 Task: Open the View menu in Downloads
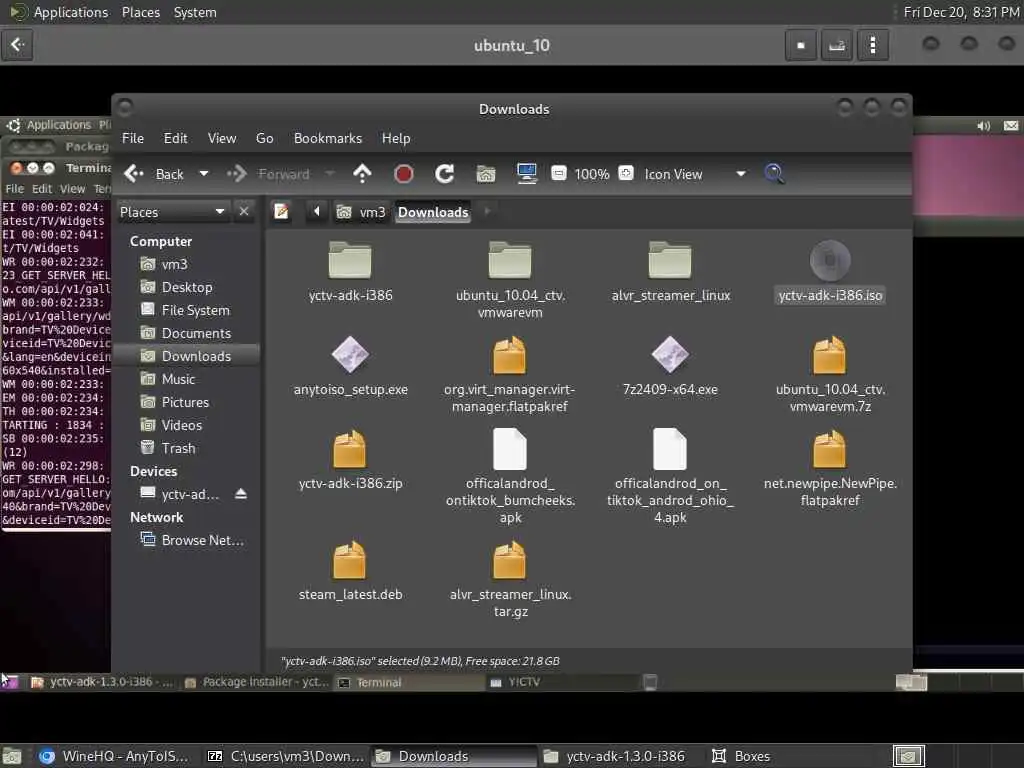(x=222, y=138)
